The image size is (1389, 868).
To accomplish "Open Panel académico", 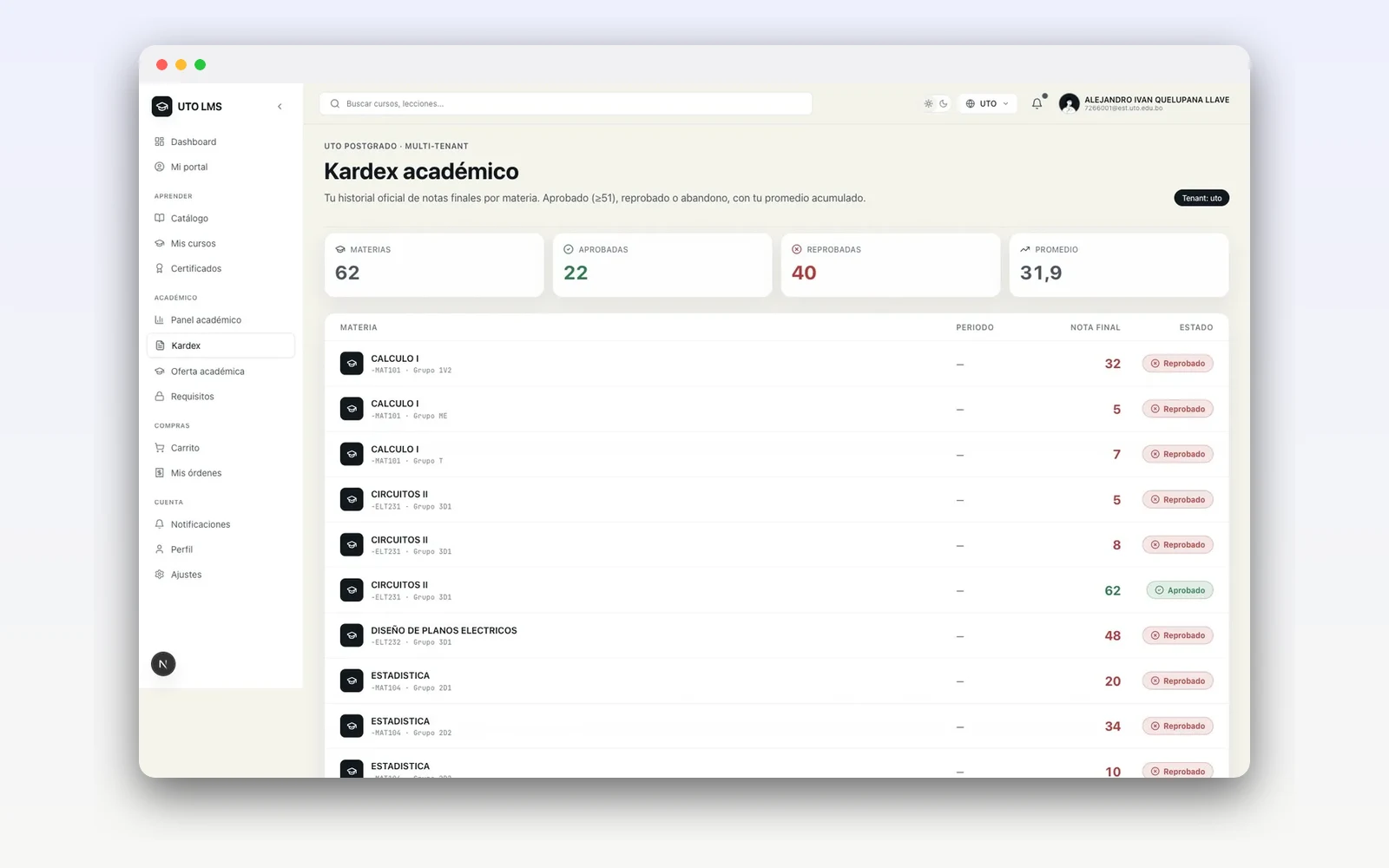I will tap(221, 319).
